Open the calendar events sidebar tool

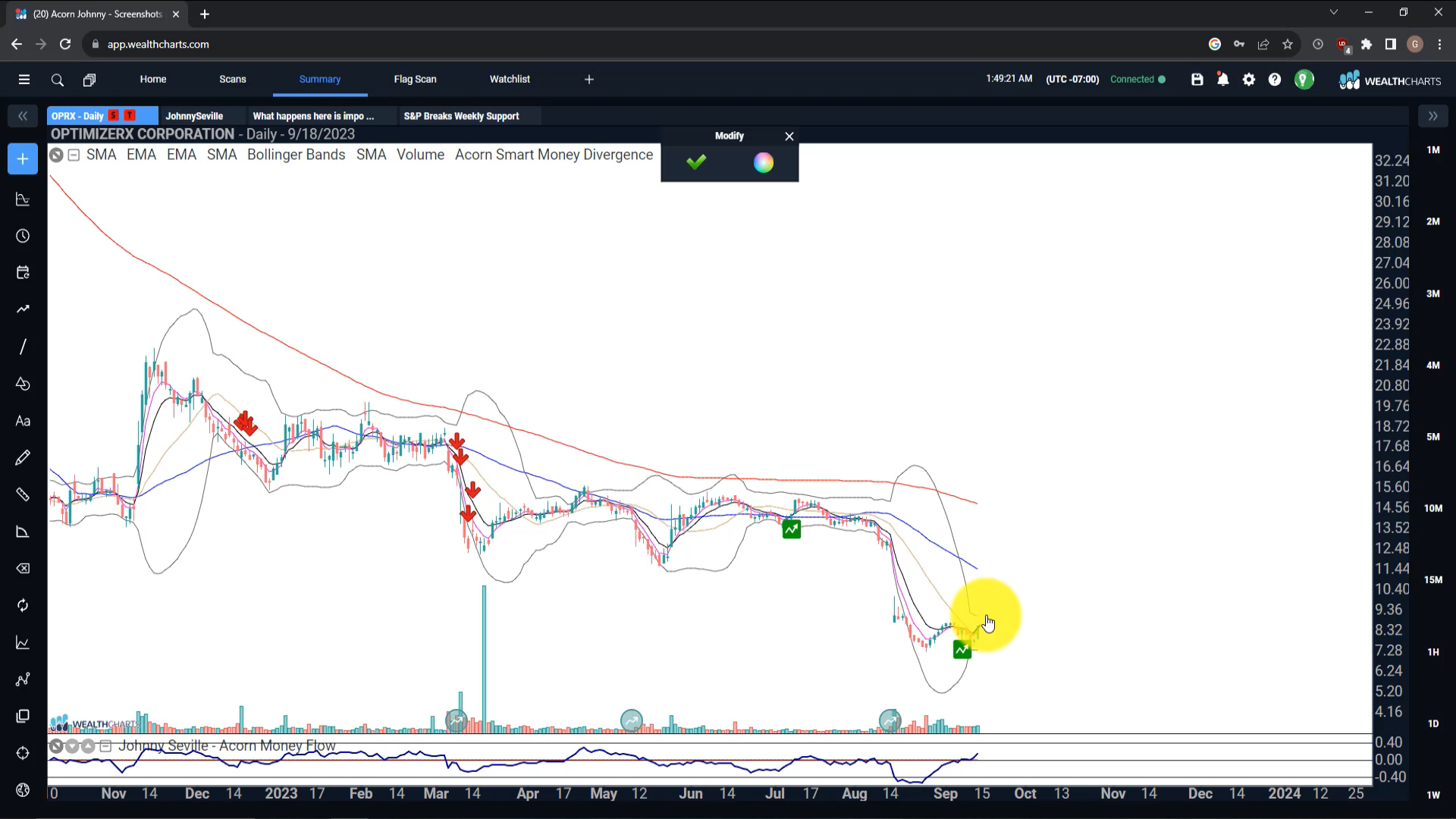(23, 273)
